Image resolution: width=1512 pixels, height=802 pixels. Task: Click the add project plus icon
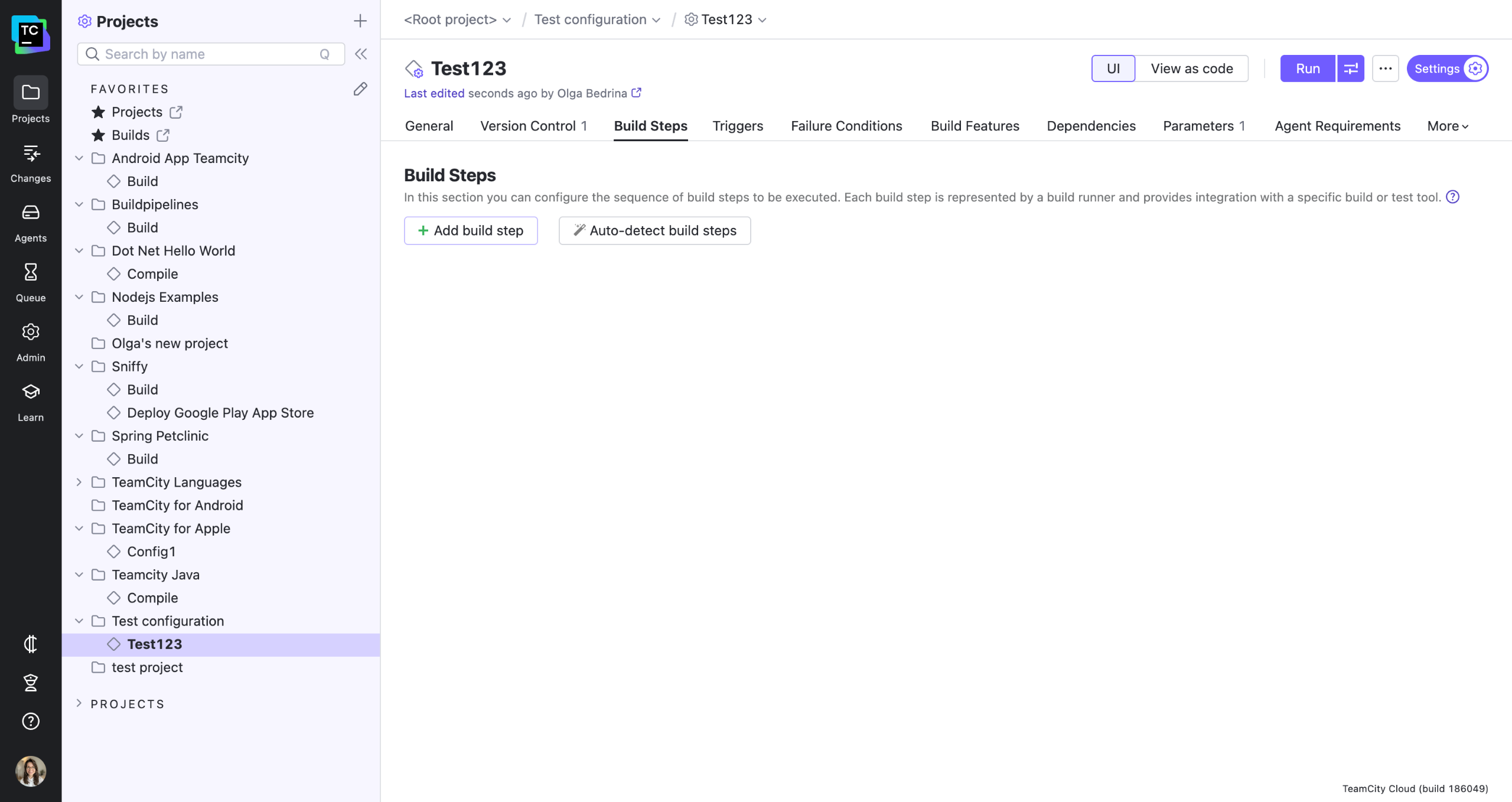point(360,21)
